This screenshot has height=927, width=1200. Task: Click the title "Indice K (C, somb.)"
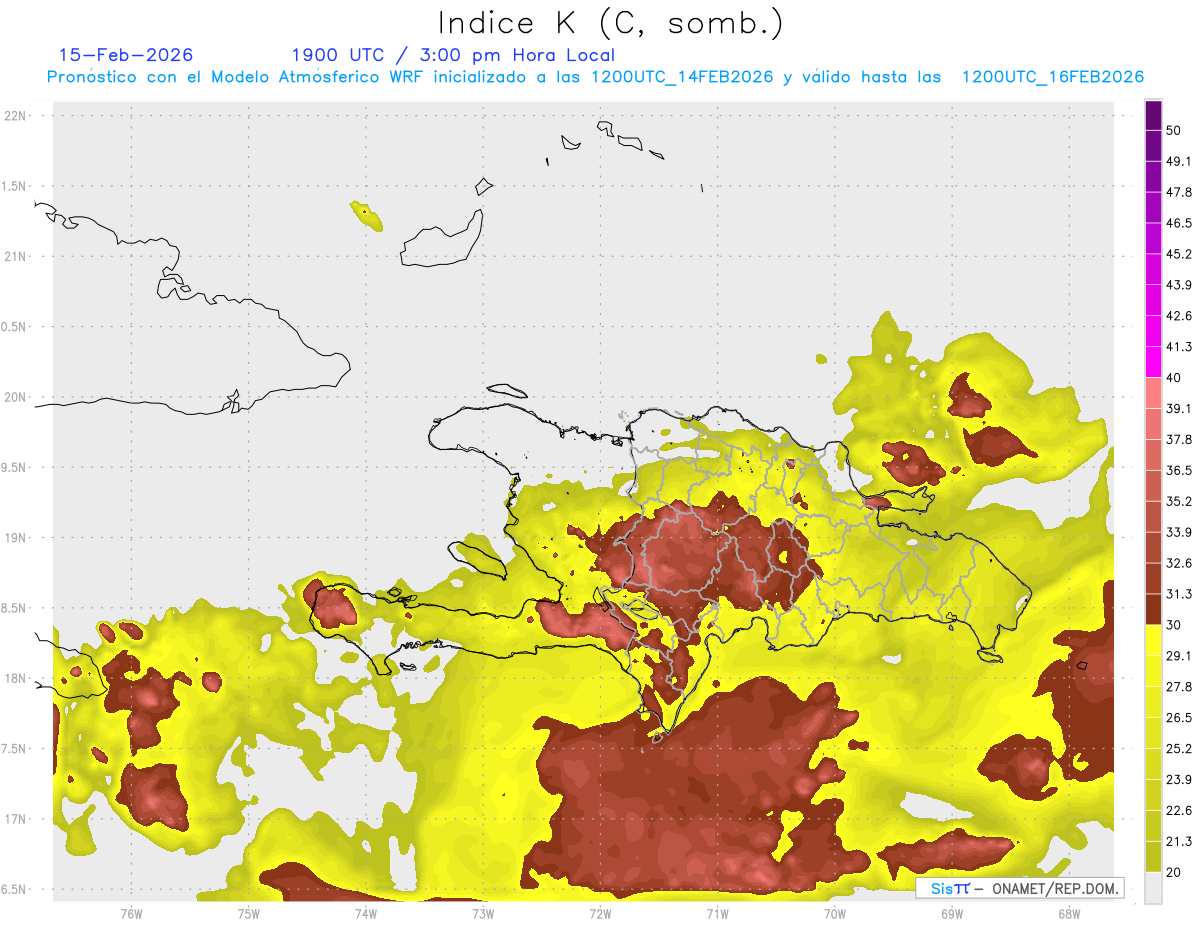pyautogui.click(x=611, y=23)
